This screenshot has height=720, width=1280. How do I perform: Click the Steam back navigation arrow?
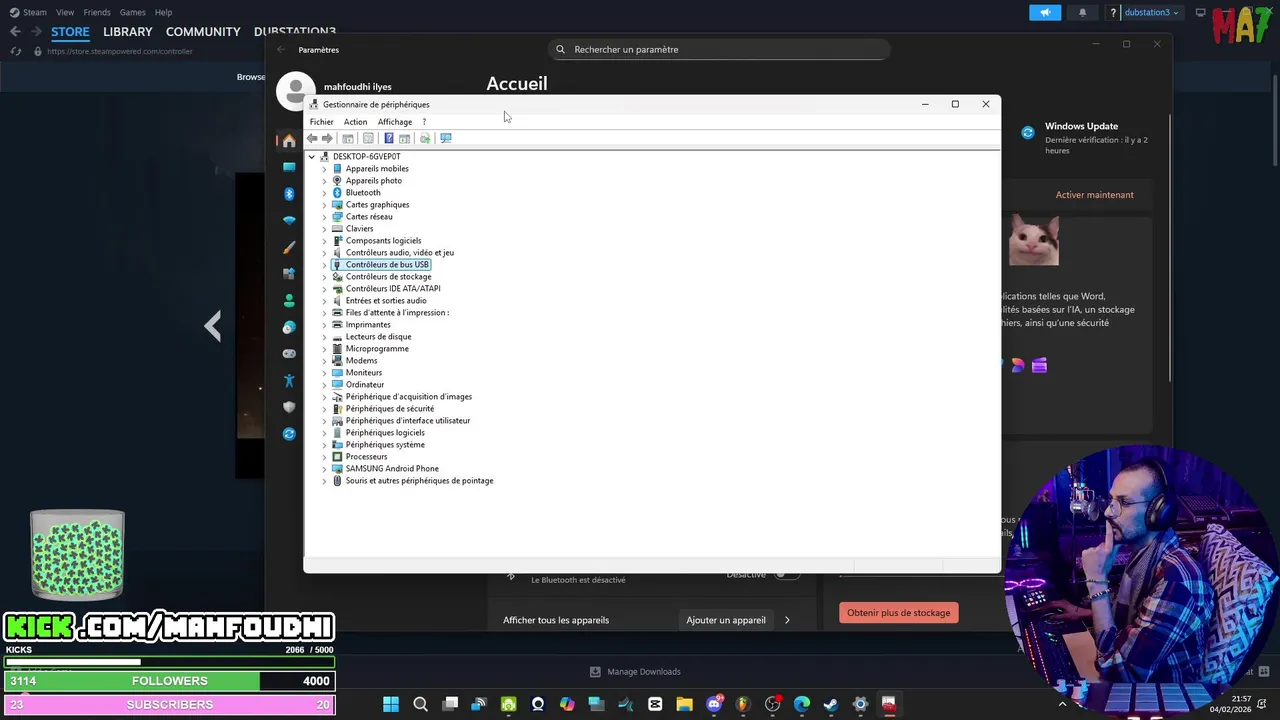coord(15,32)
